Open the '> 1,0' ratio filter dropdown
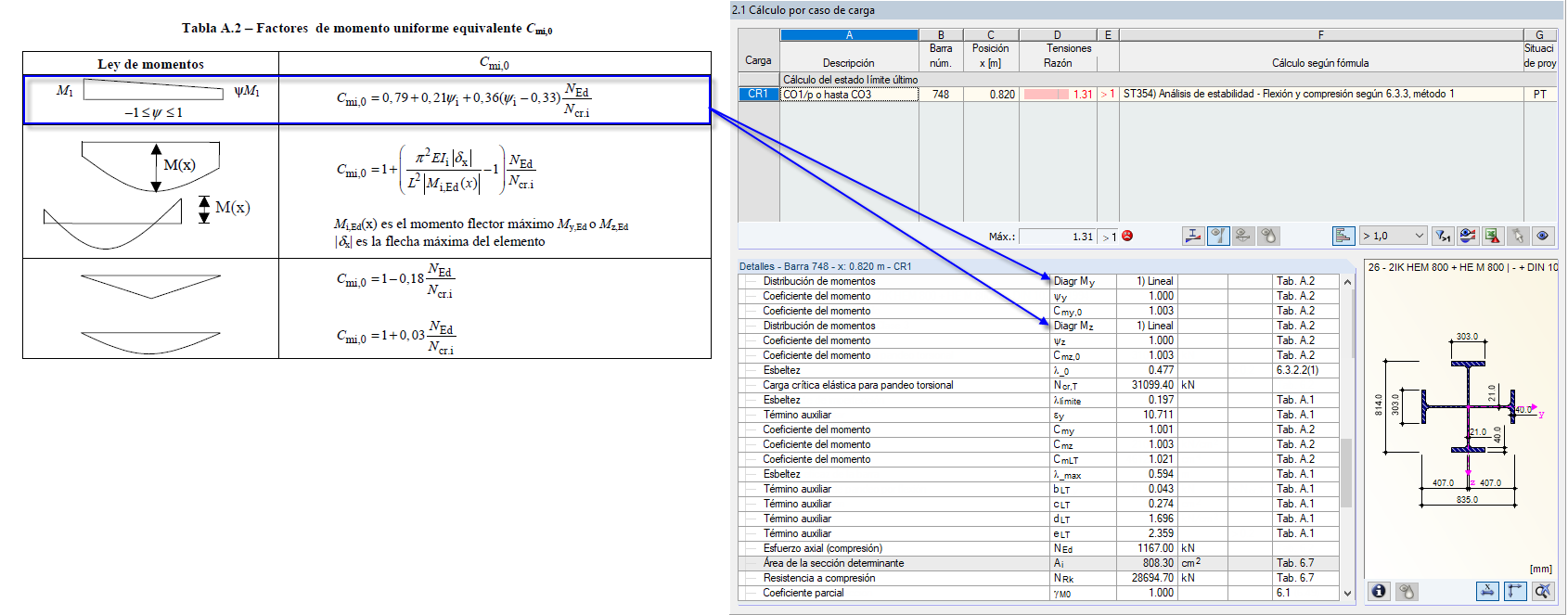This screenshot has width=1568, height=615. (1392, 236)
